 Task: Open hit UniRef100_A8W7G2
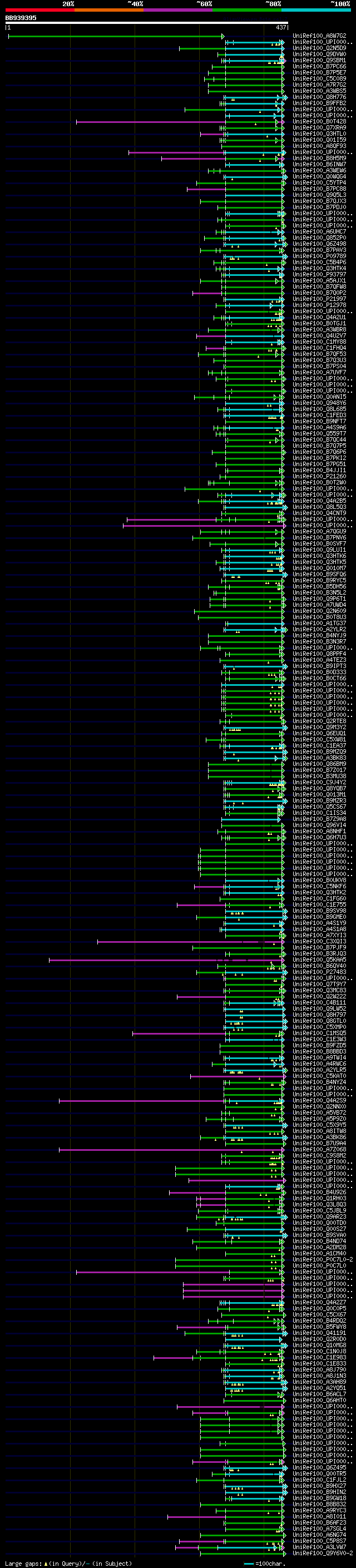(x=319, y=36)
